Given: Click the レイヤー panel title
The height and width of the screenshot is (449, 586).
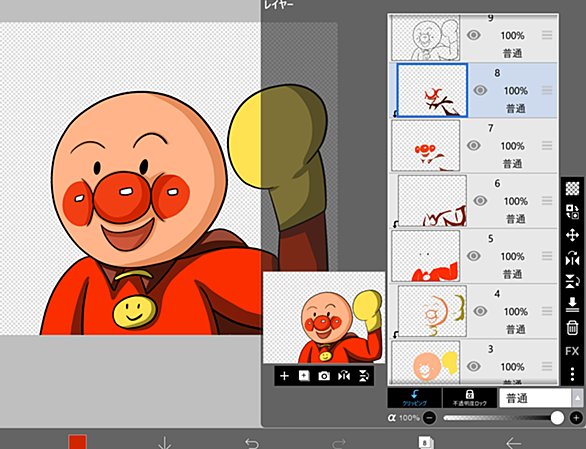Looking at the screenshot, I should 278,5.
